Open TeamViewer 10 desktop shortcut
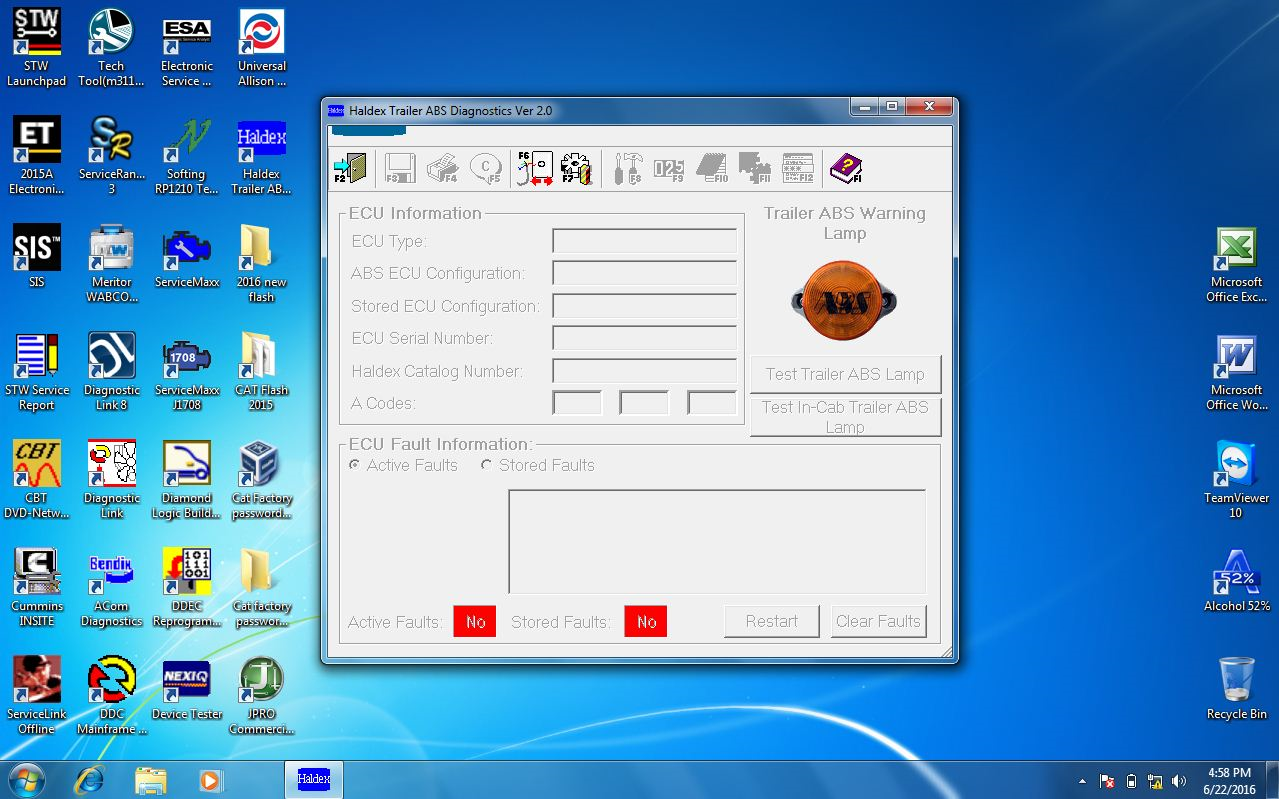 point(1236,480)
